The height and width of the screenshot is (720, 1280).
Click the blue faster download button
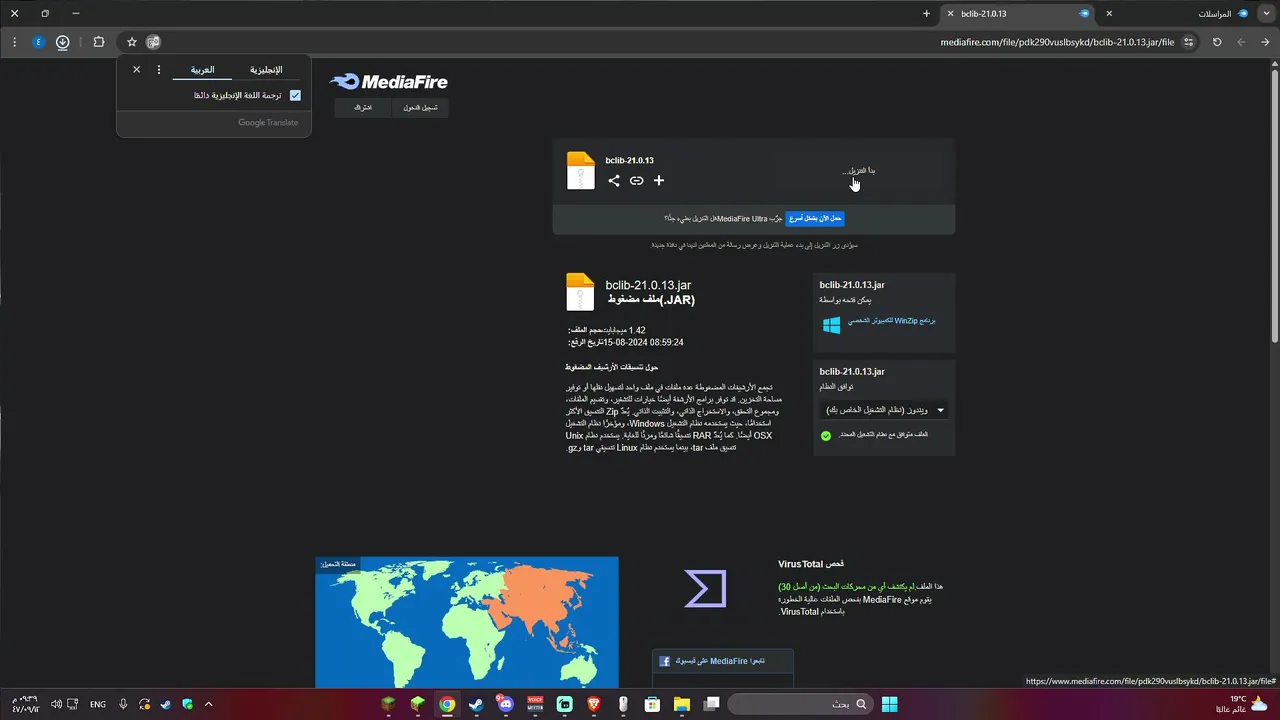pyautogui.click(x=815, y=218)
